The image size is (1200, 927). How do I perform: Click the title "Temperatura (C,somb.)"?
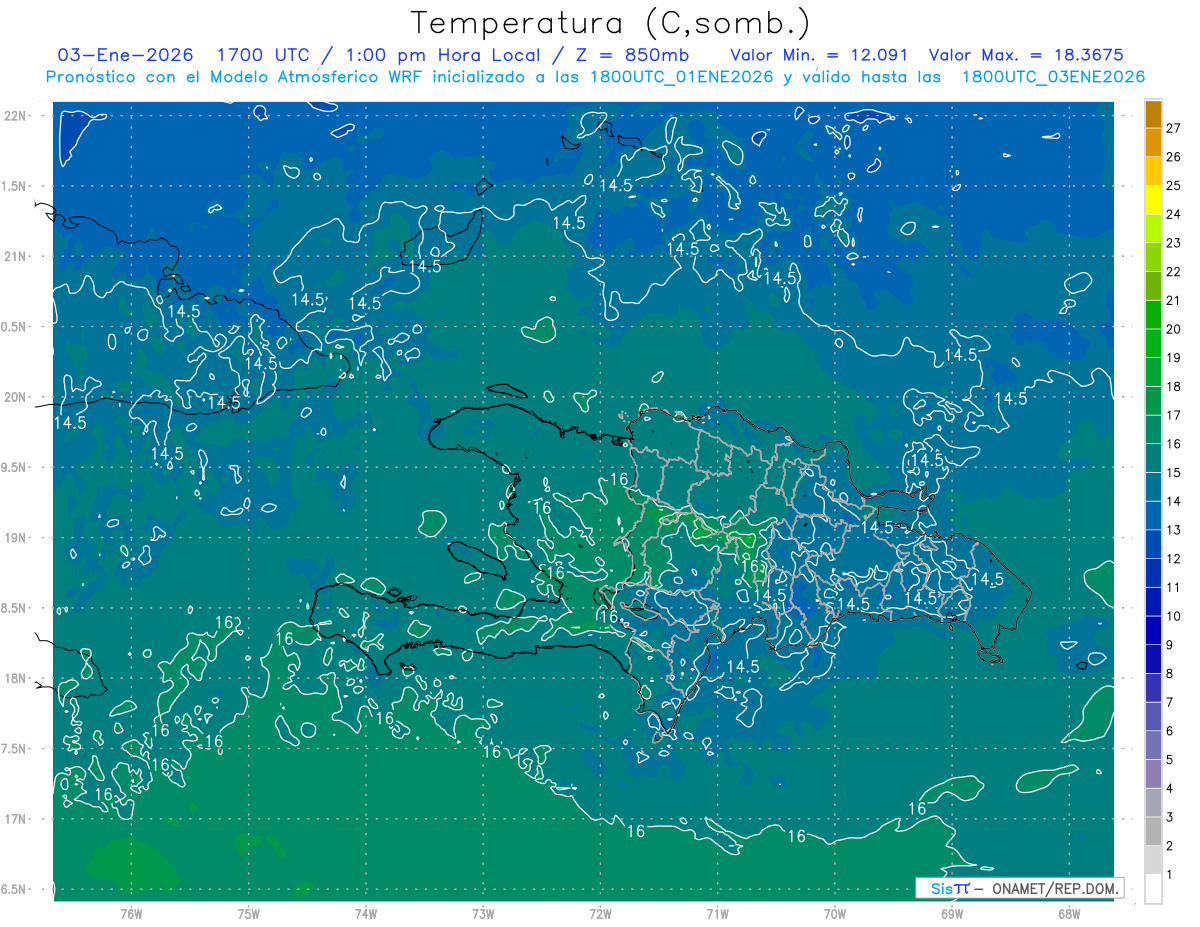coord(611,24)
